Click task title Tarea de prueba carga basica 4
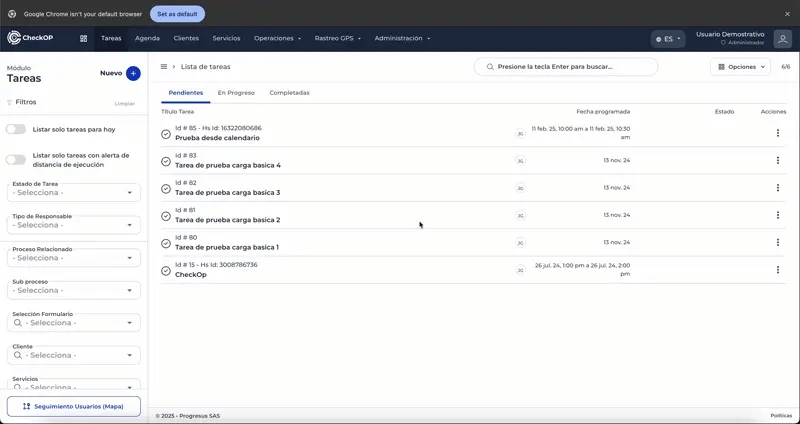 [x=228, y=165]
